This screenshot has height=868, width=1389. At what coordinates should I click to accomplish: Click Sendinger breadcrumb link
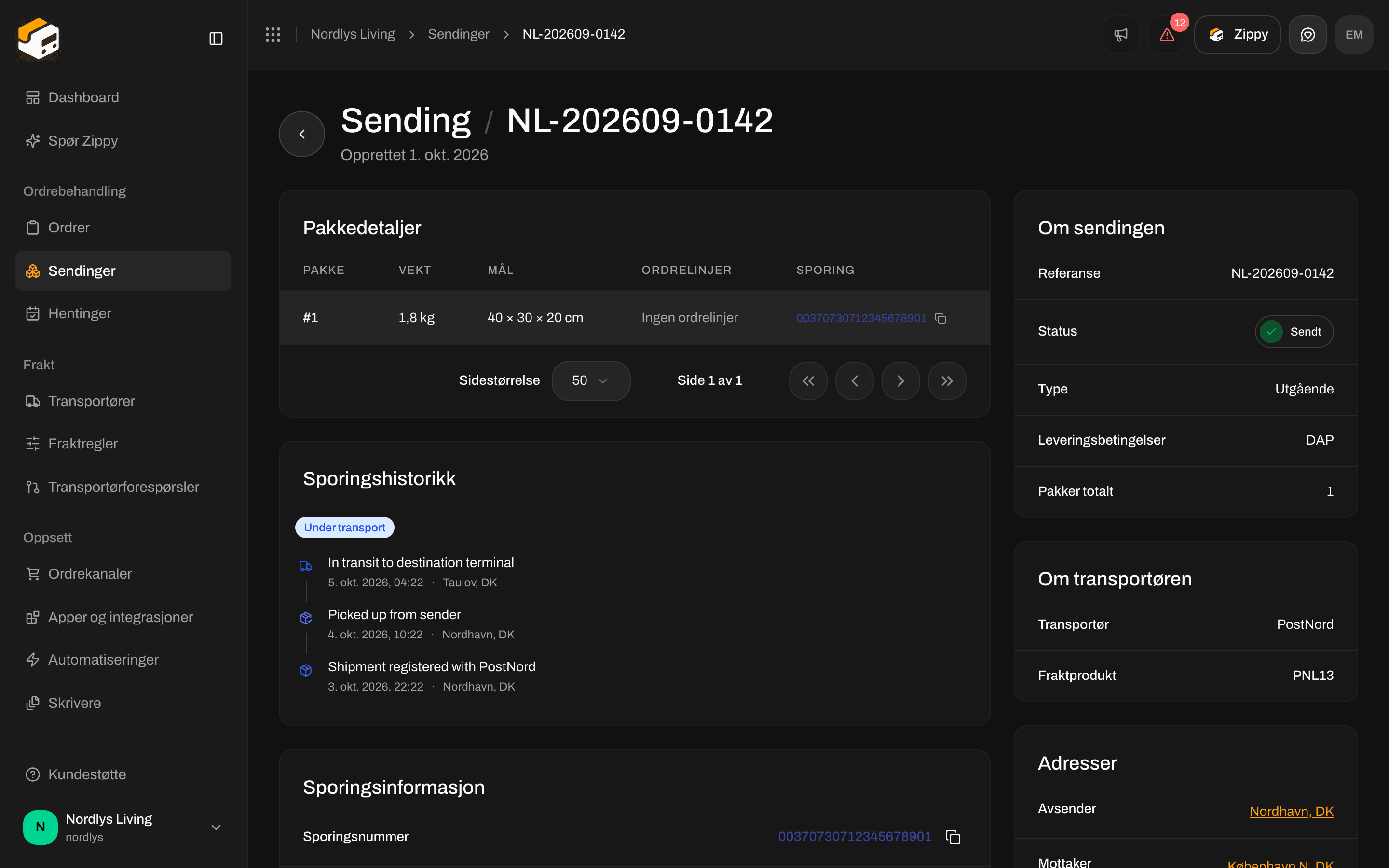[458, 34]
